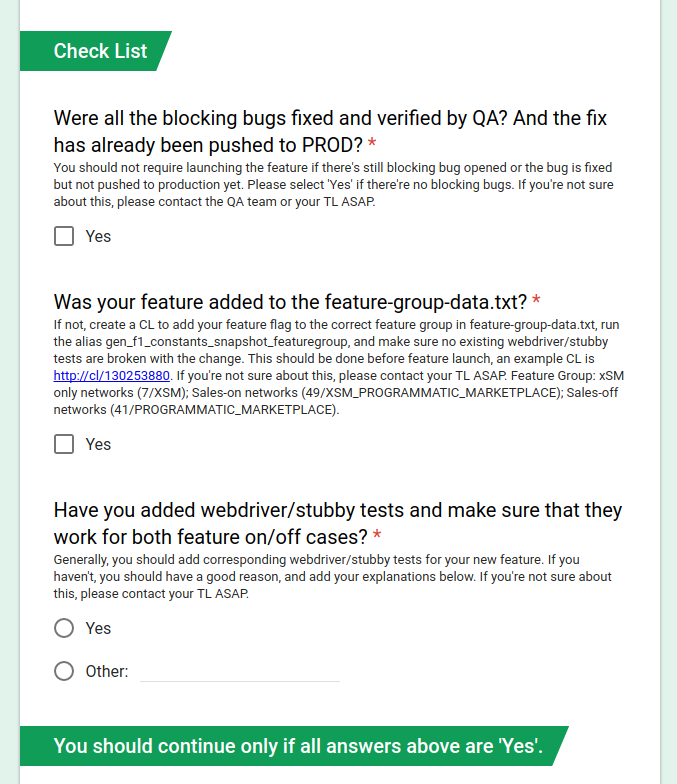Click required asterisk after 'feature-group-data.txt?'
677x784 pixels.
[536, 300]
